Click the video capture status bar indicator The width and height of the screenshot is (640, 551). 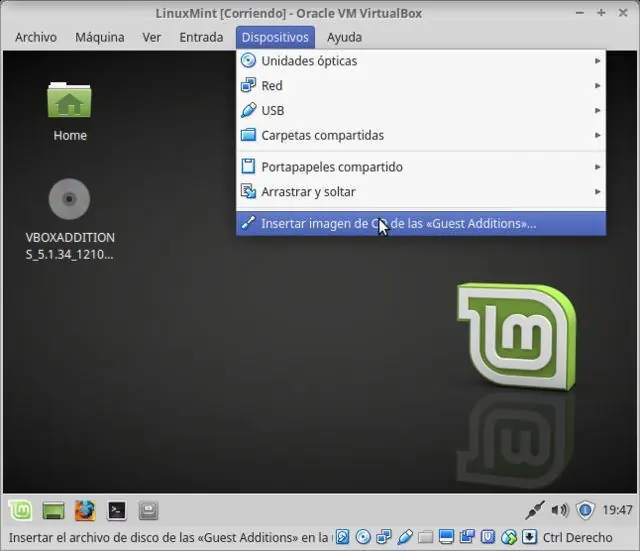coord(467,537)
